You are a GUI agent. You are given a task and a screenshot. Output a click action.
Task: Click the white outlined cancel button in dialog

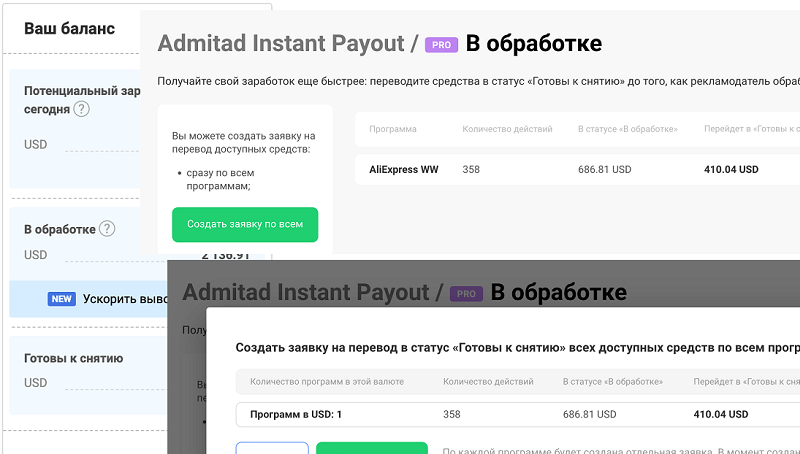tap(272, 448)
